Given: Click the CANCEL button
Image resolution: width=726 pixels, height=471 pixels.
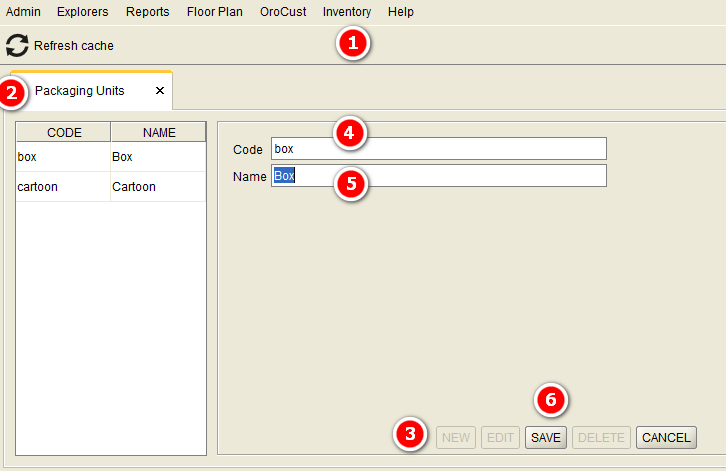Looking at the screenshot, I should (x=666, y=438).
